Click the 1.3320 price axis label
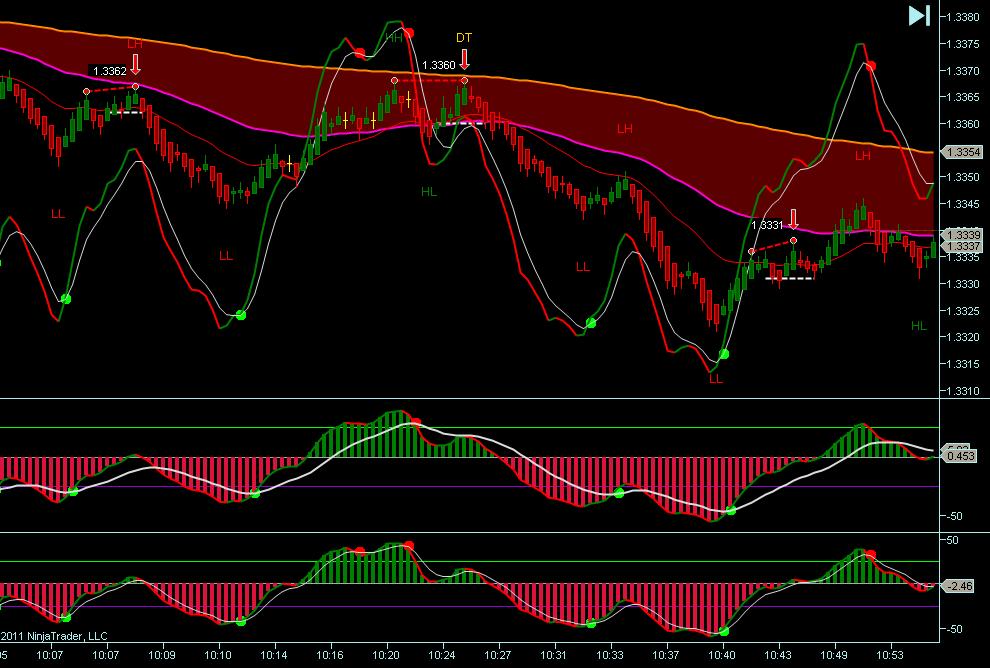 (963, 337)
